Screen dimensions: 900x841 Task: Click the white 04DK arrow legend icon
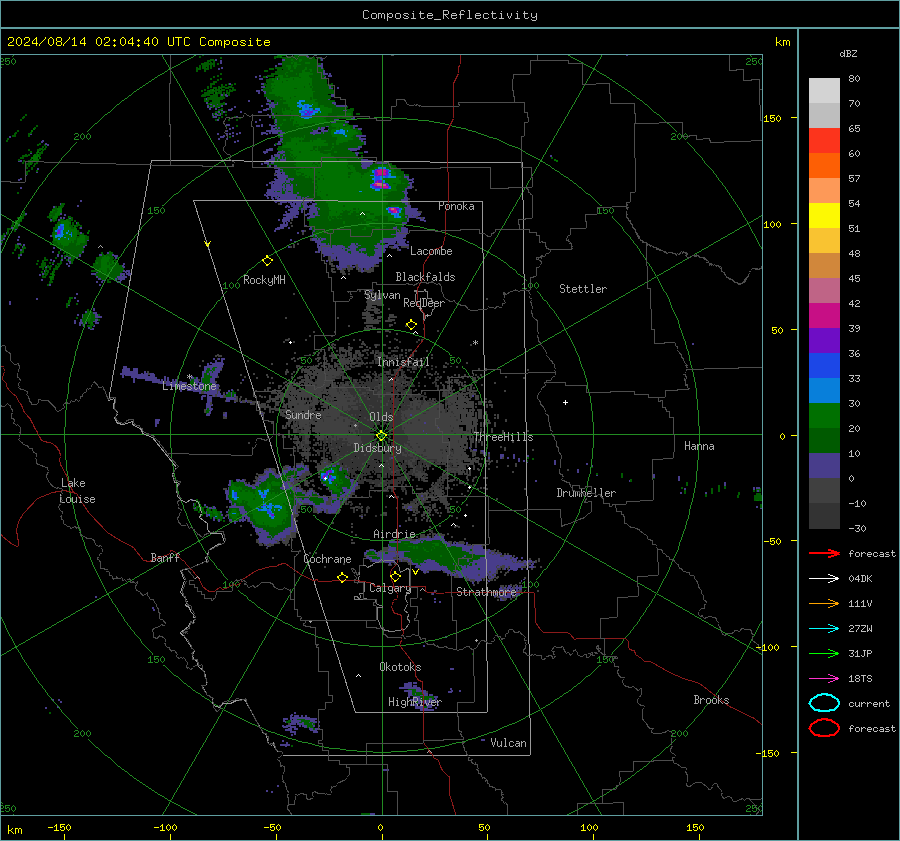(x=824, y=578)
